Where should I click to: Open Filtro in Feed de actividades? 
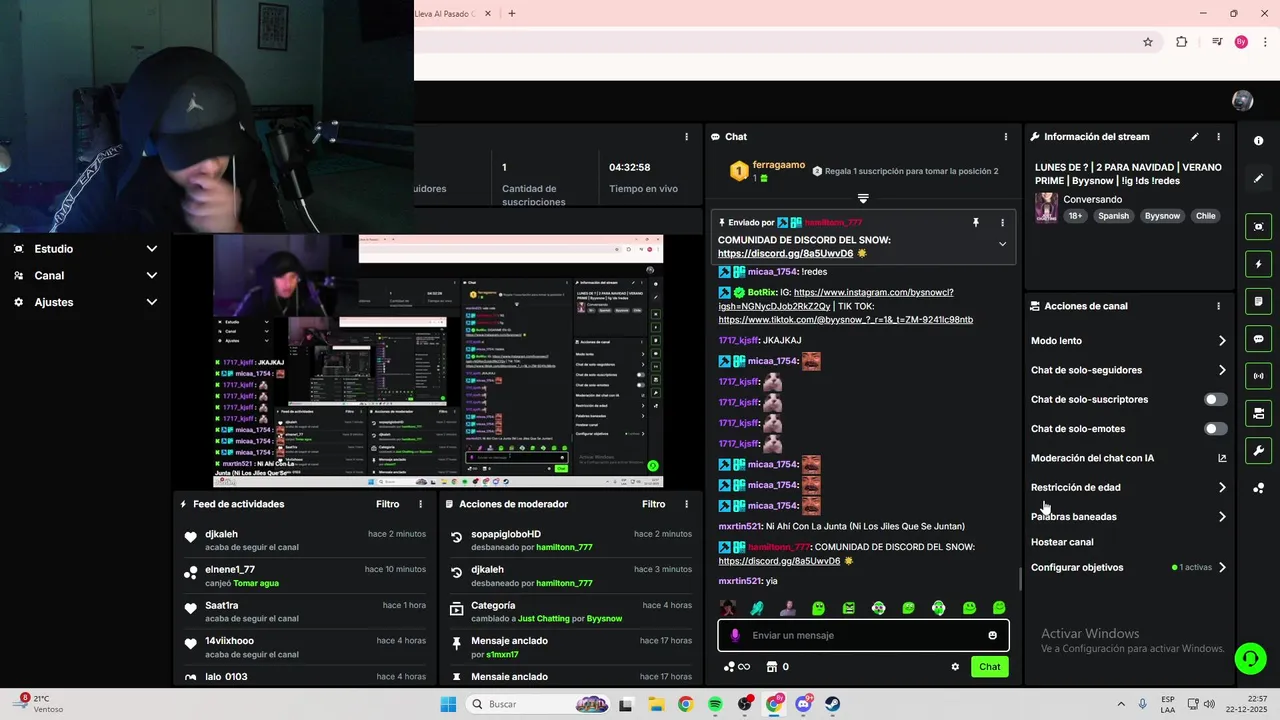[x=387, y=504]
